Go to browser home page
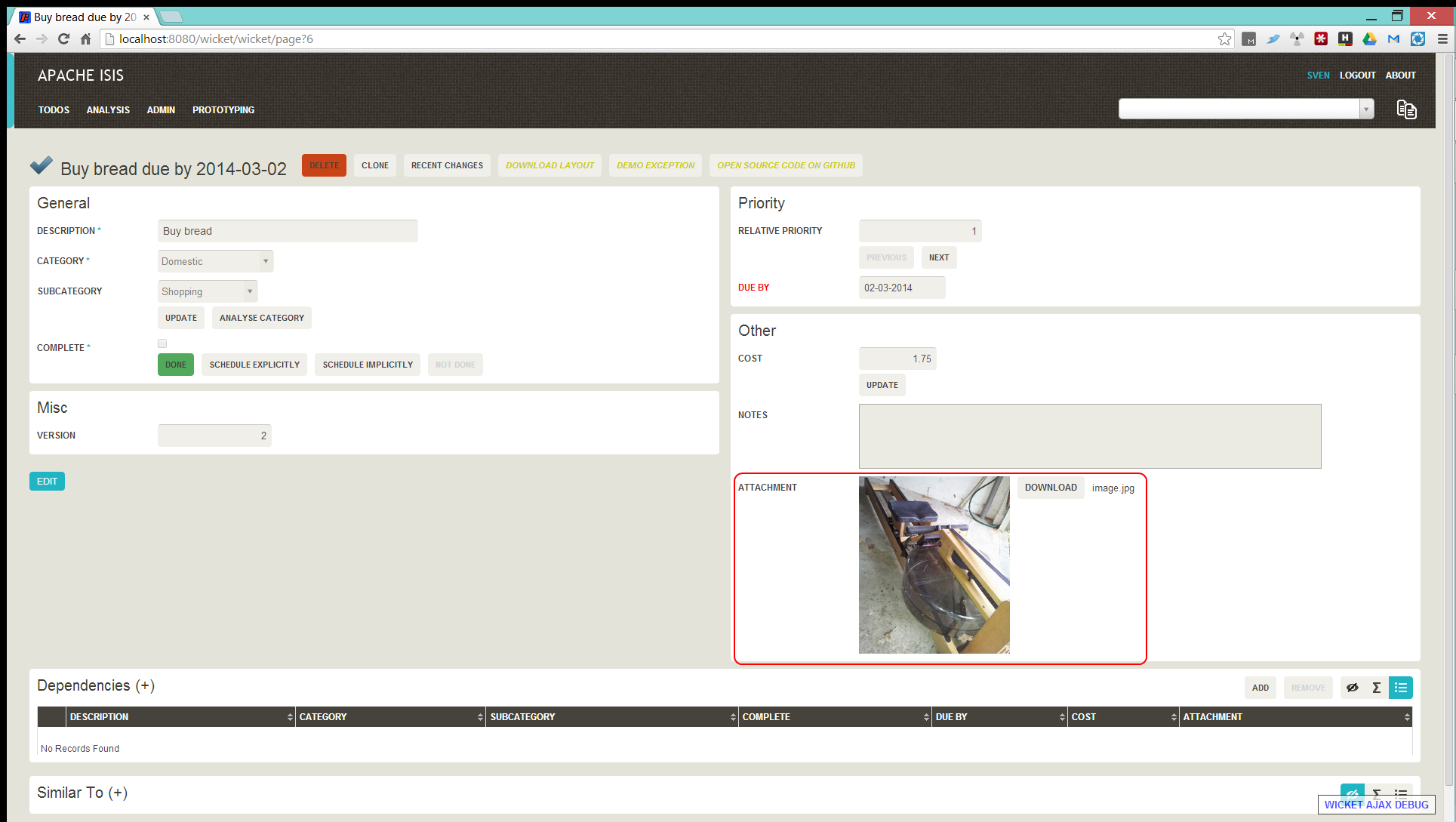Image resolution: width=1456 pixels, height=822 pixels. [86, 39]
